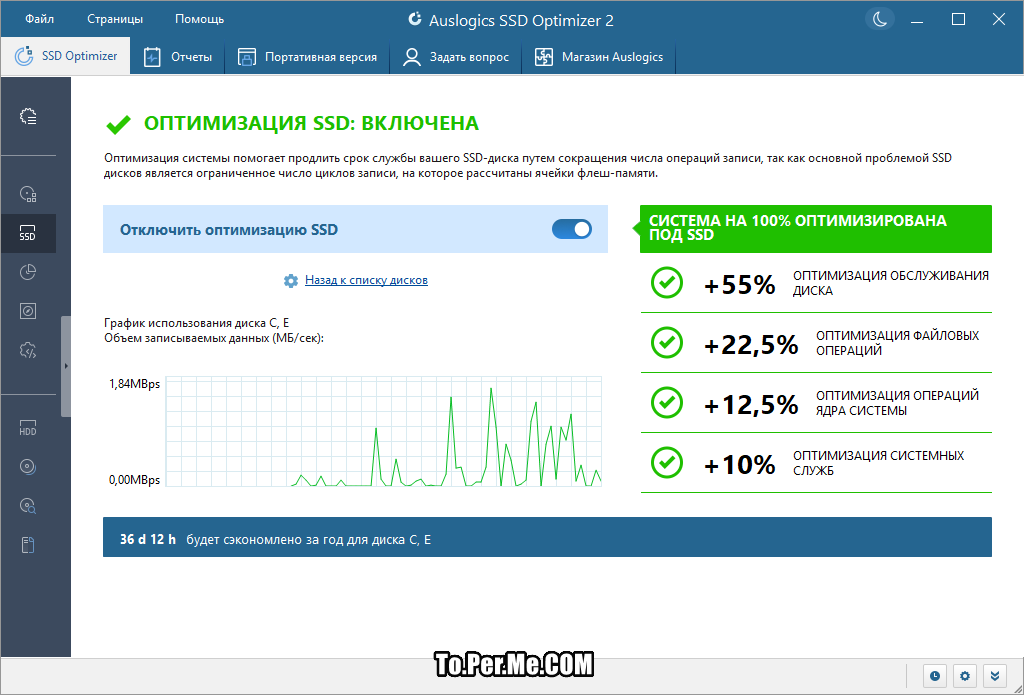
Task: Click the Оптимизация обслуживания диска label
Action: (x=891, y=283)
